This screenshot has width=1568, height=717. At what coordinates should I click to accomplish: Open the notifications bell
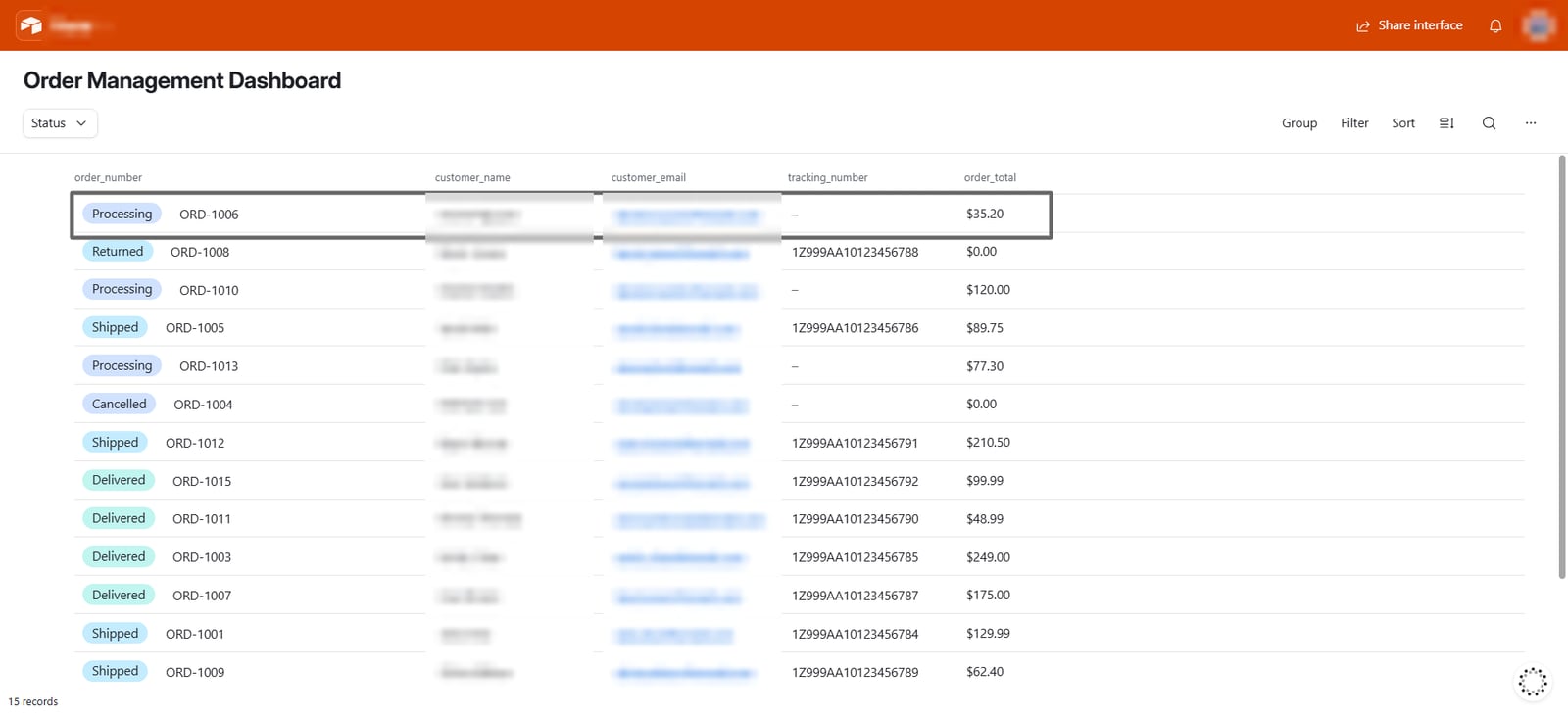point(1495,26)
